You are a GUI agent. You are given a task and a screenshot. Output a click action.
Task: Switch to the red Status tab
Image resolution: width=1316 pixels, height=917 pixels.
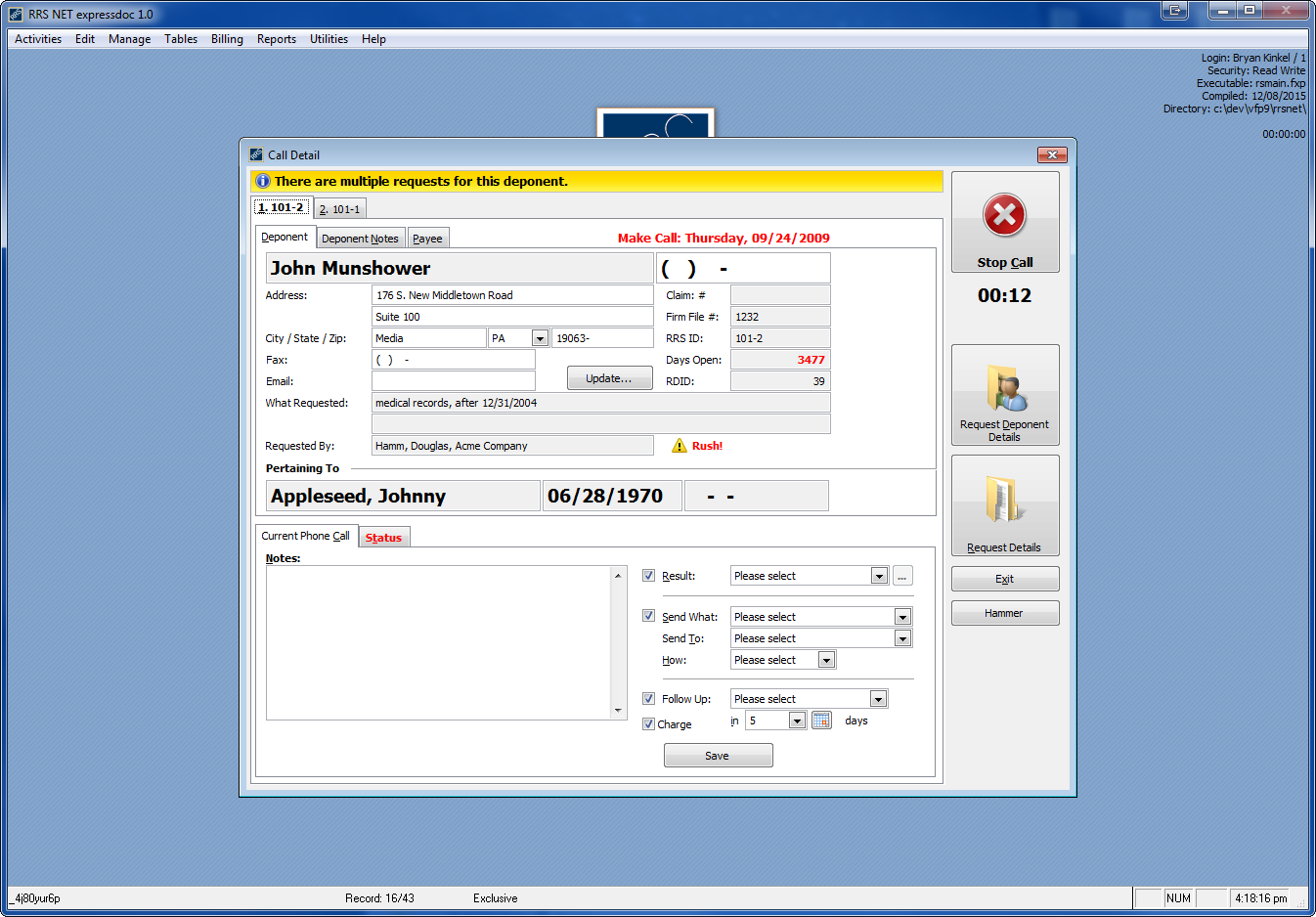point(383,538)
